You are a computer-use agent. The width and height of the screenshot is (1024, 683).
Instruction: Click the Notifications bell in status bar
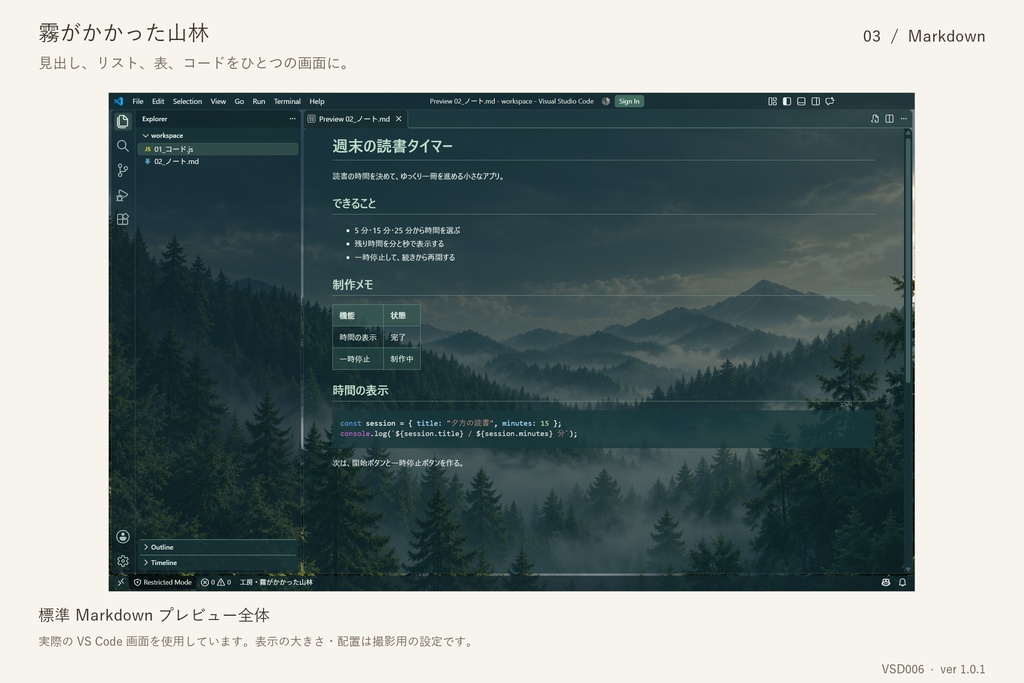pyautogui.click(x=903, y=582)
